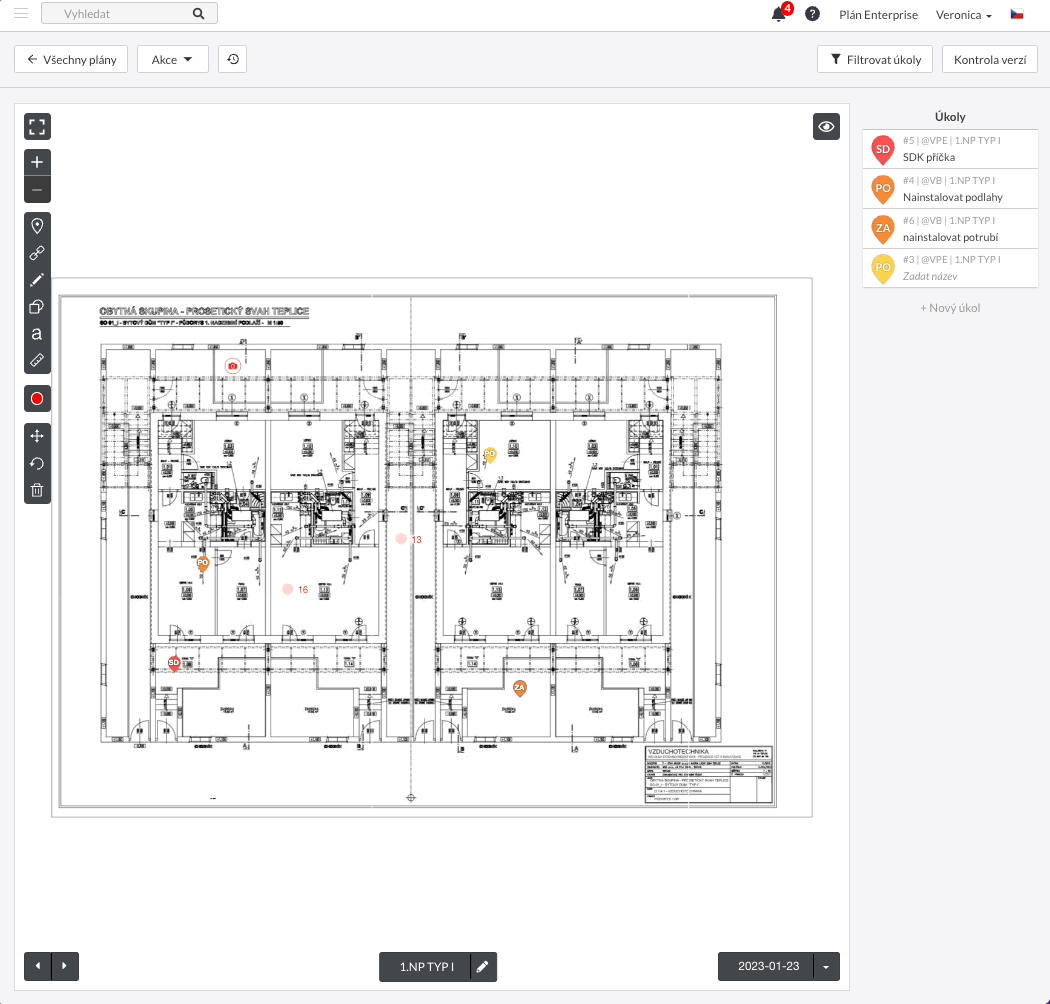Image resolution: width=1050 pixels, height=1004 pixels.
Task: Select the ruler measurement tool
Action: (37, 359)
